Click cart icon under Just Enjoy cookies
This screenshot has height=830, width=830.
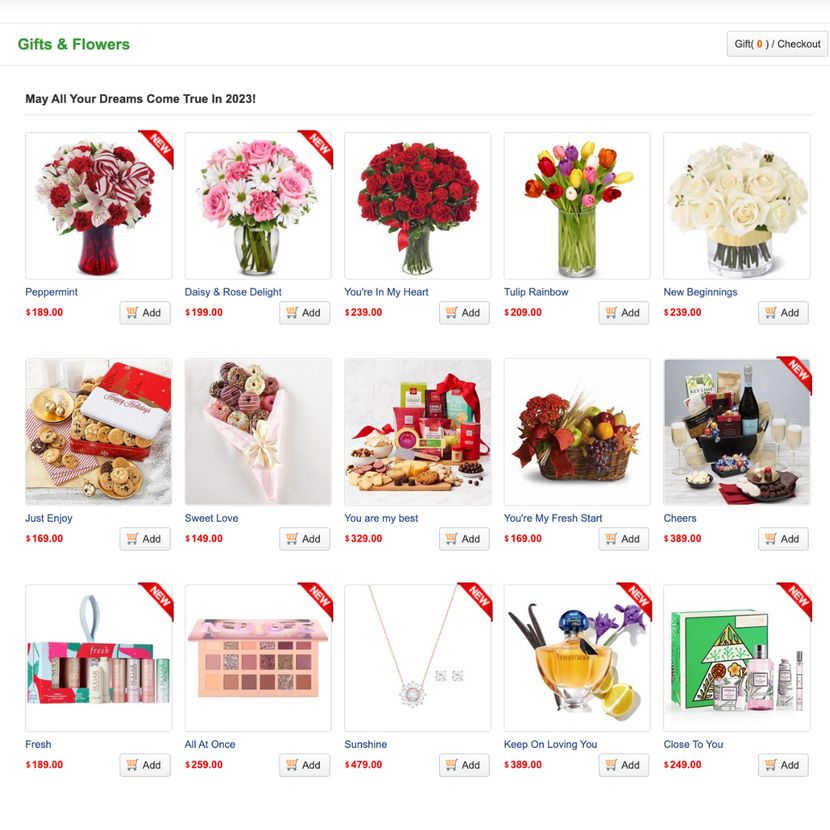[132, 538]
